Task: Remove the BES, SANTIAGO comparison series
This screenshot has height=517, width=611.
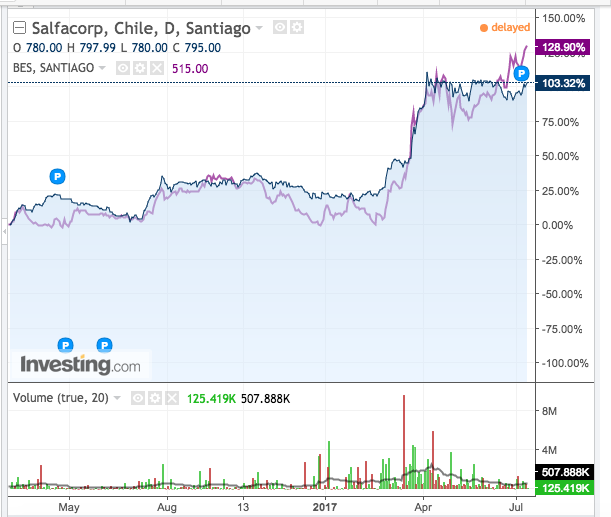Action: click(157, 69)
